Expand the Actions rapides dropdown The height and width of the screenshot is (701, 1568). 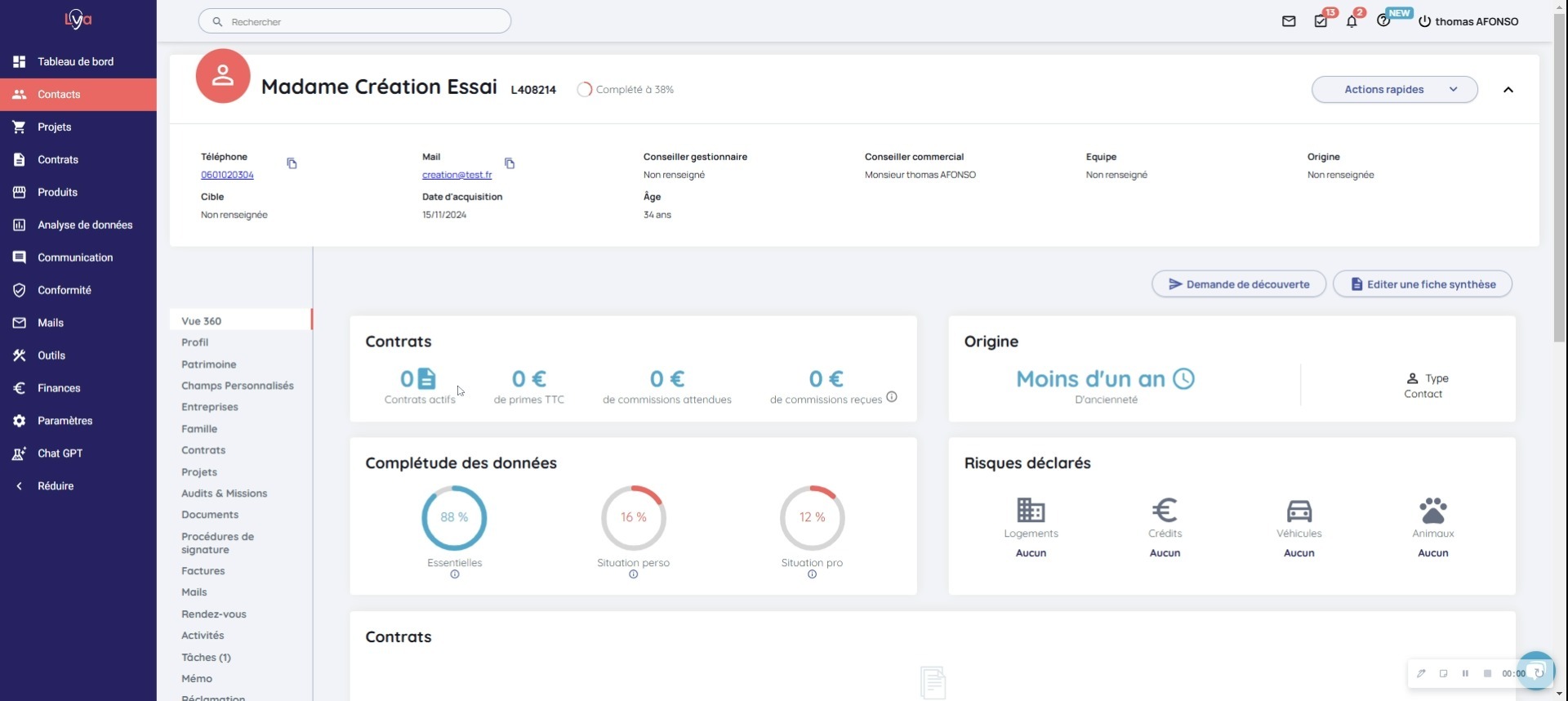click(x=1394, y=89)
